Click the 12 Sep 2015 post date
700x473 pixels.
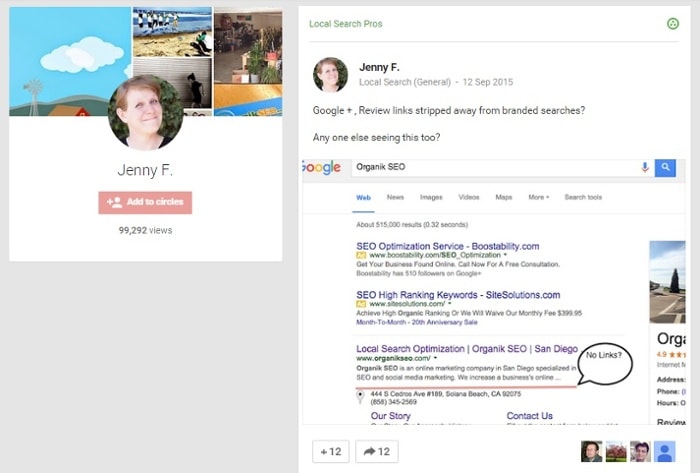(488, 82)
